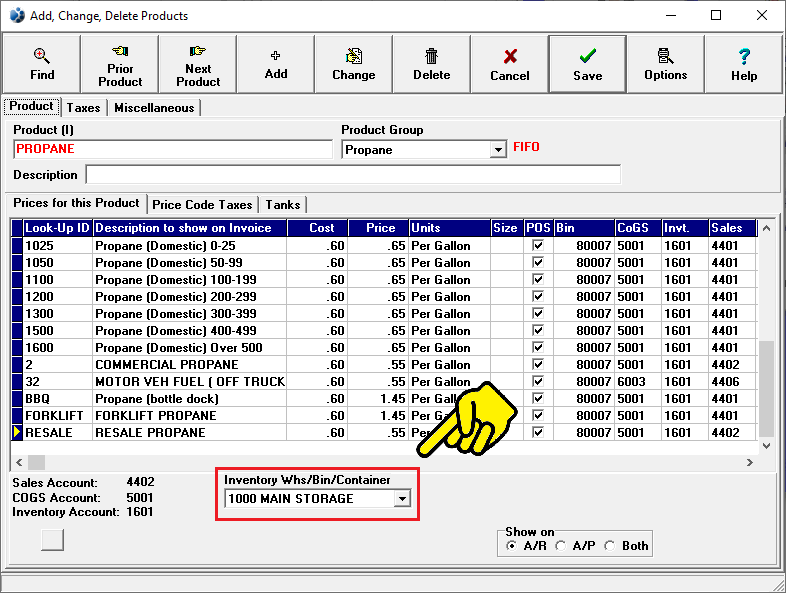Cancel edits with red X button
The height and width of the screenshot is (593, 786).
point(509,64)
